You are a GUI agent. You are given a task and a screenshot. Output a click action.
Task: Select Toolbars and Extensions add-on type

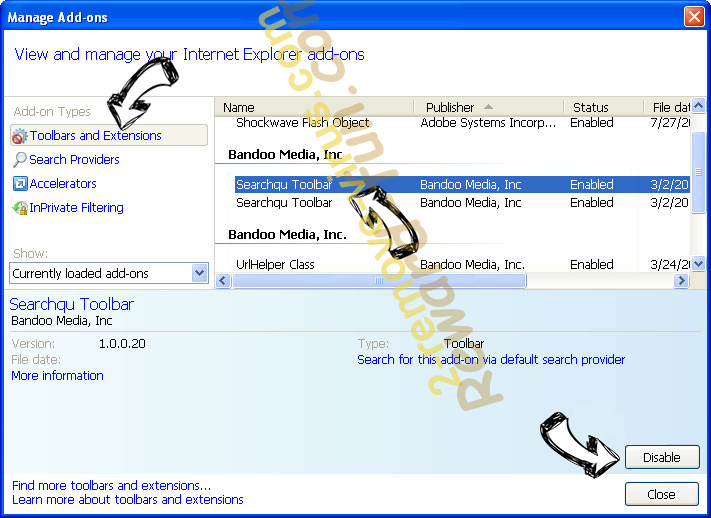108,135
